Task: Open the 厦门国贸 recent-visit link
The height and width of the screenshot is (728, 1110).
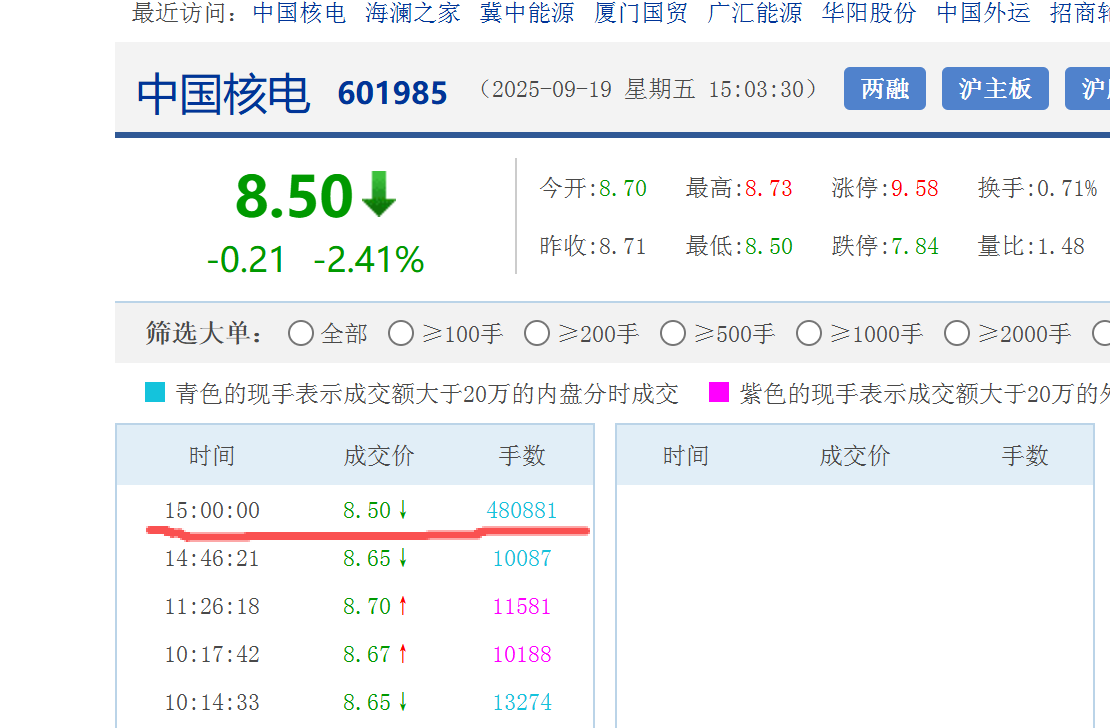Action: point(641,13)
